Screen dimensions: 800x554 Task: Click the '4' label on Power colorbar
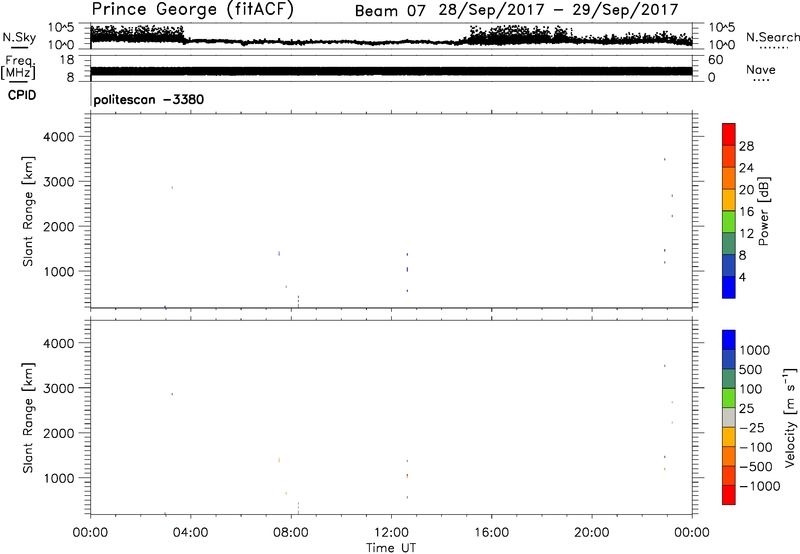pos(742,277)
